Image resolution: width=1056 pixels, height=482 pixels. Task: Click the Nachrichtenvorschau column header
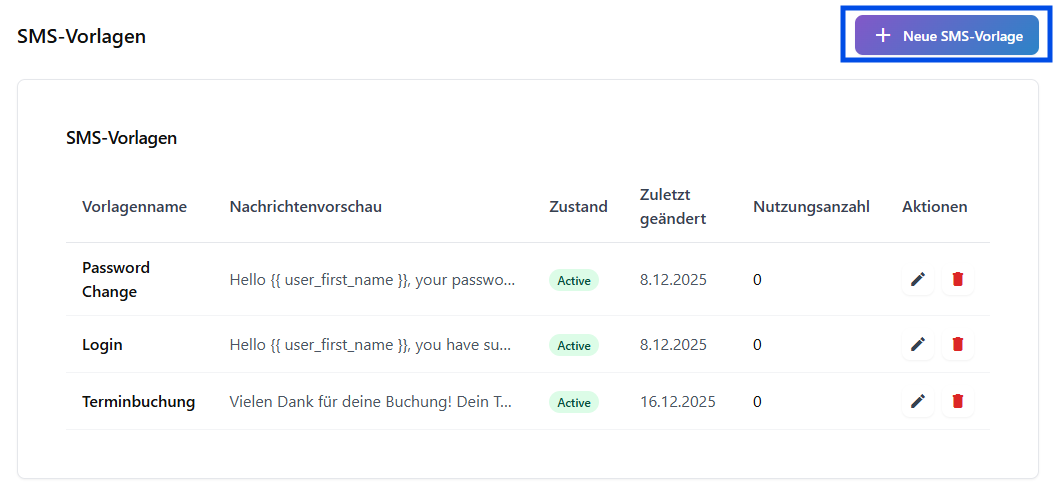tap(305, 207)
